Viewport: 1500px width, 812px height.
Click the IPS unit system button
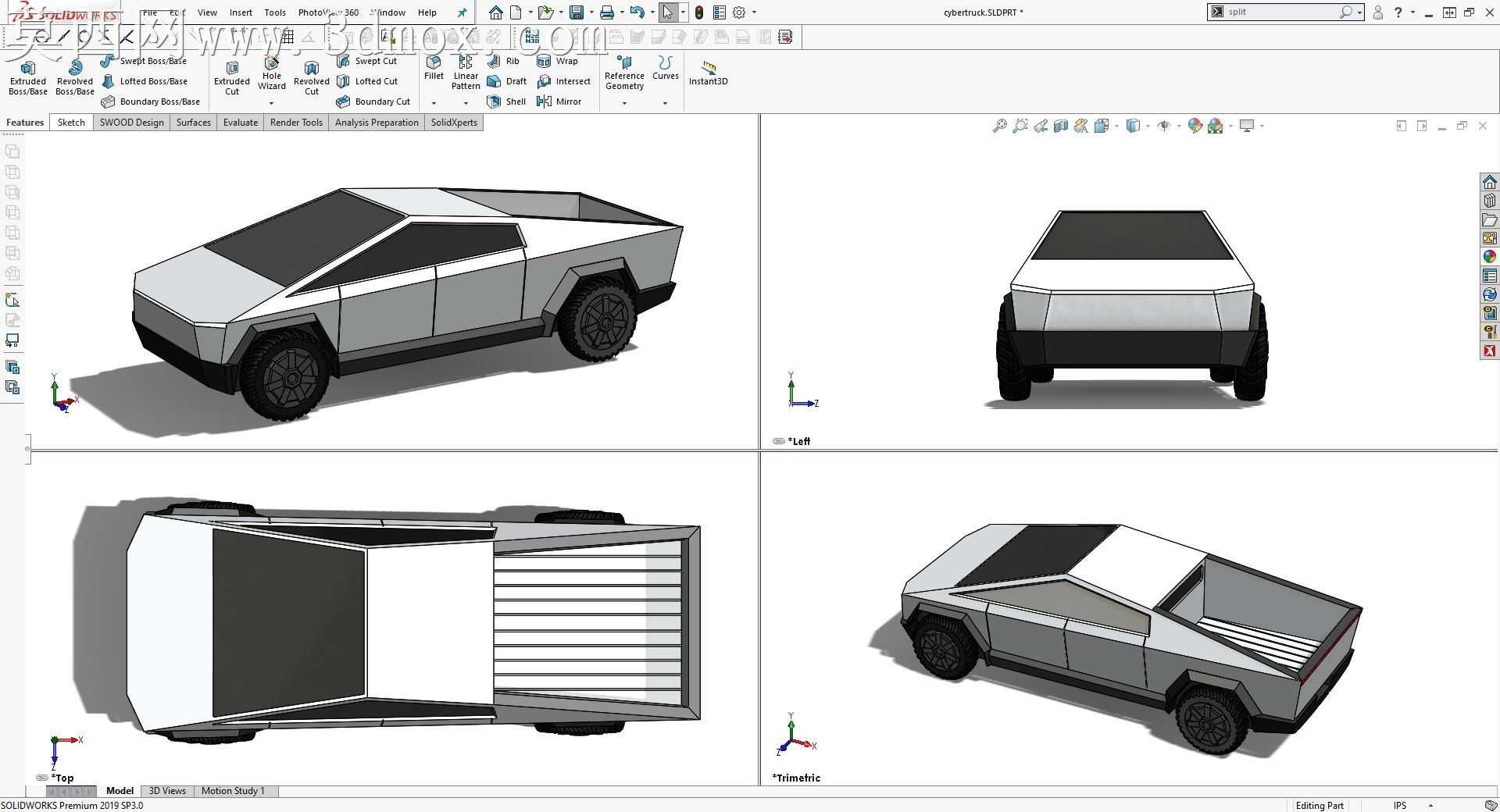click(1400, 806)
